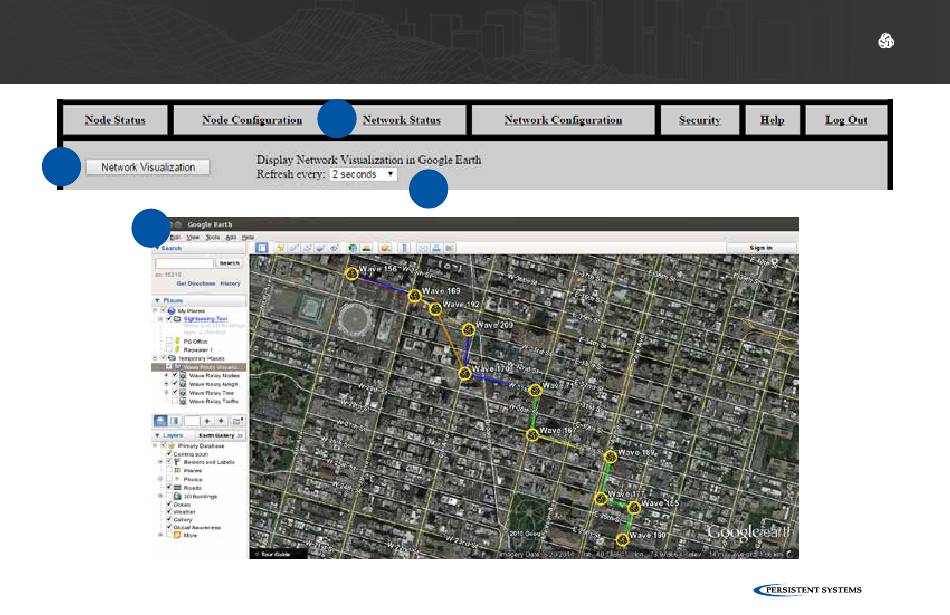
Task: Open the Security tab
Action: coord(700,120)
